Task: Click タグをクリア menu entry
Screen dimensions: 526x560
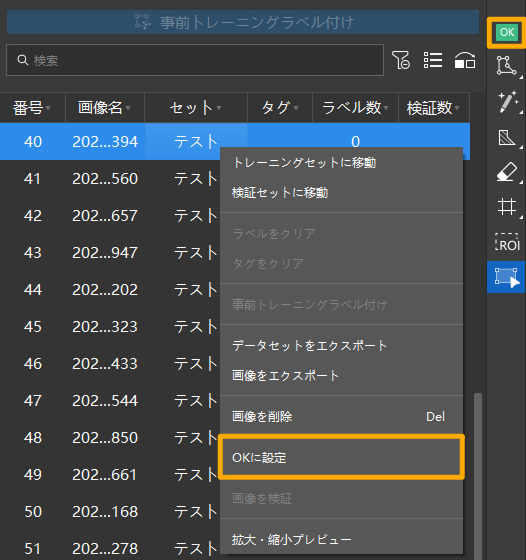Action: click(341, 264)
